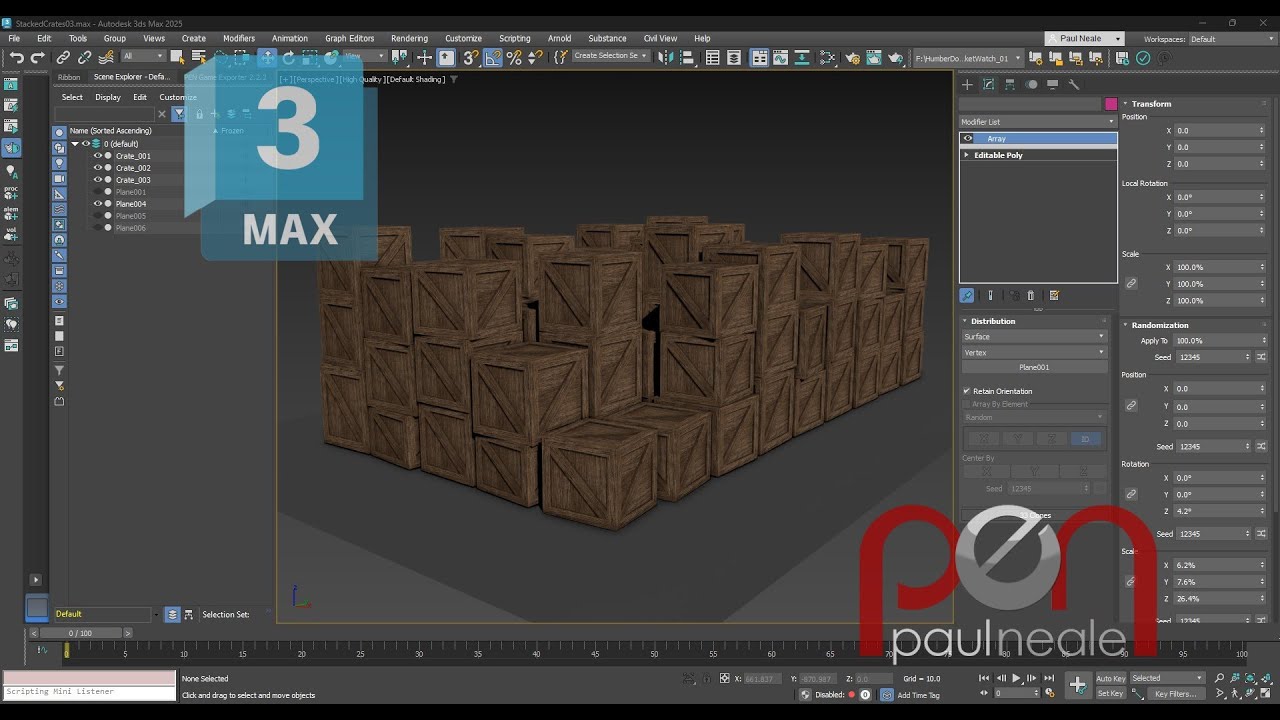Switch to the Ribbon tab

(69, 77)
